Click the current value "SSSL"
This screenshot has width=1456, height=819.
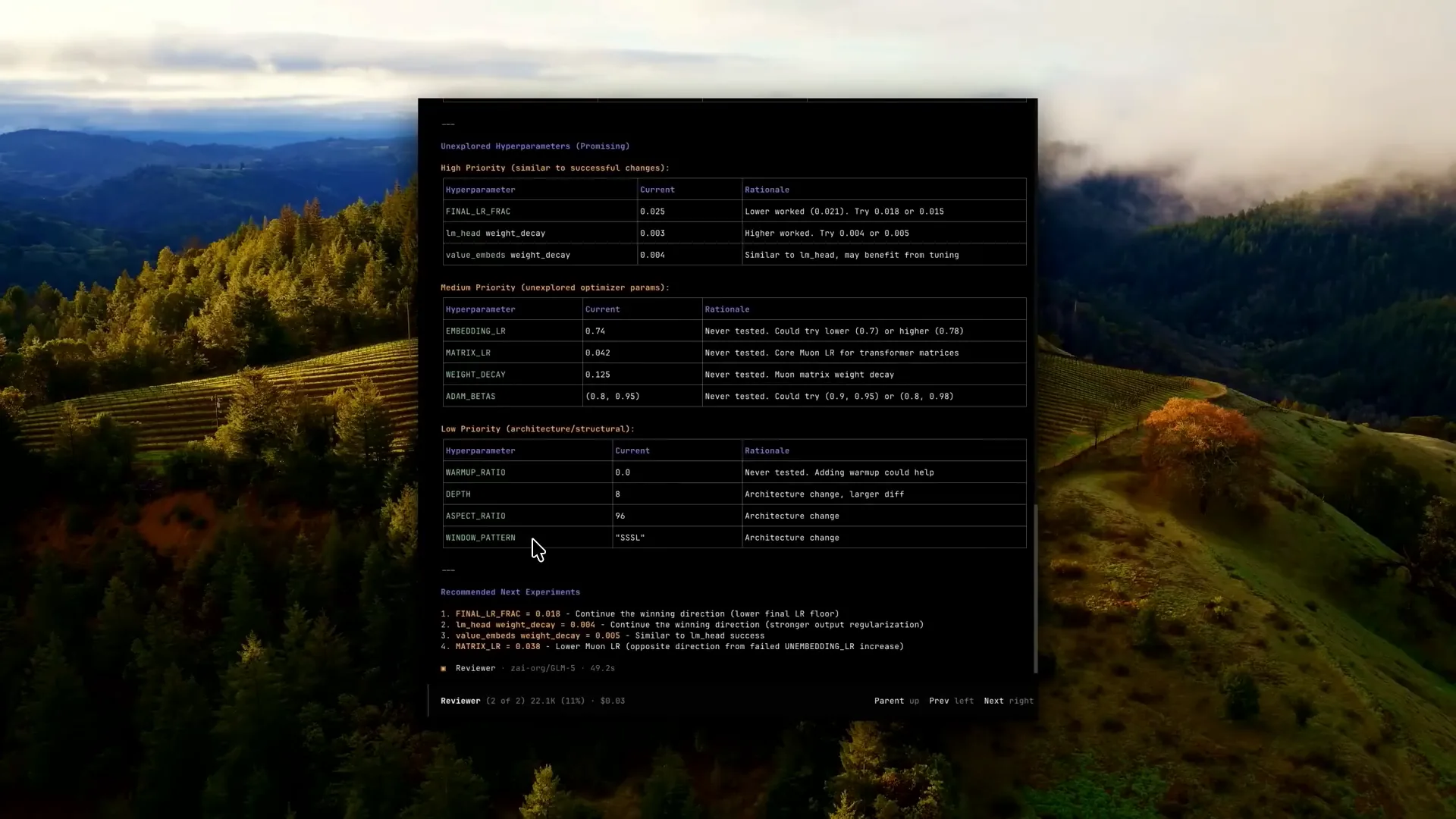[x=630, y=538]
